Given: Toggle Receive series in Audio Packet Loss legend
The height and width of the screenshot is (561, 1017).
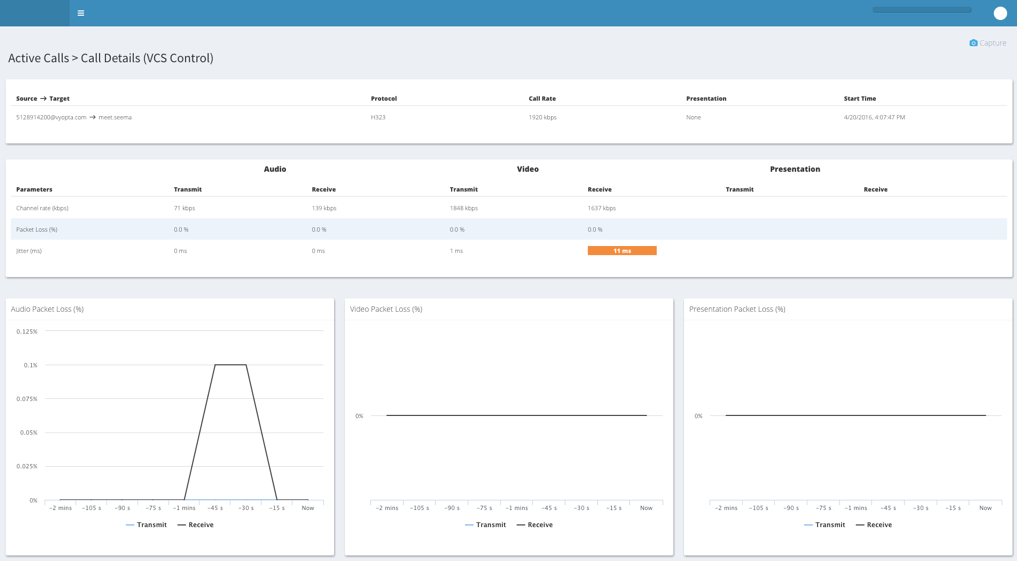Looking at the screenshot, I should coord(195,525).
